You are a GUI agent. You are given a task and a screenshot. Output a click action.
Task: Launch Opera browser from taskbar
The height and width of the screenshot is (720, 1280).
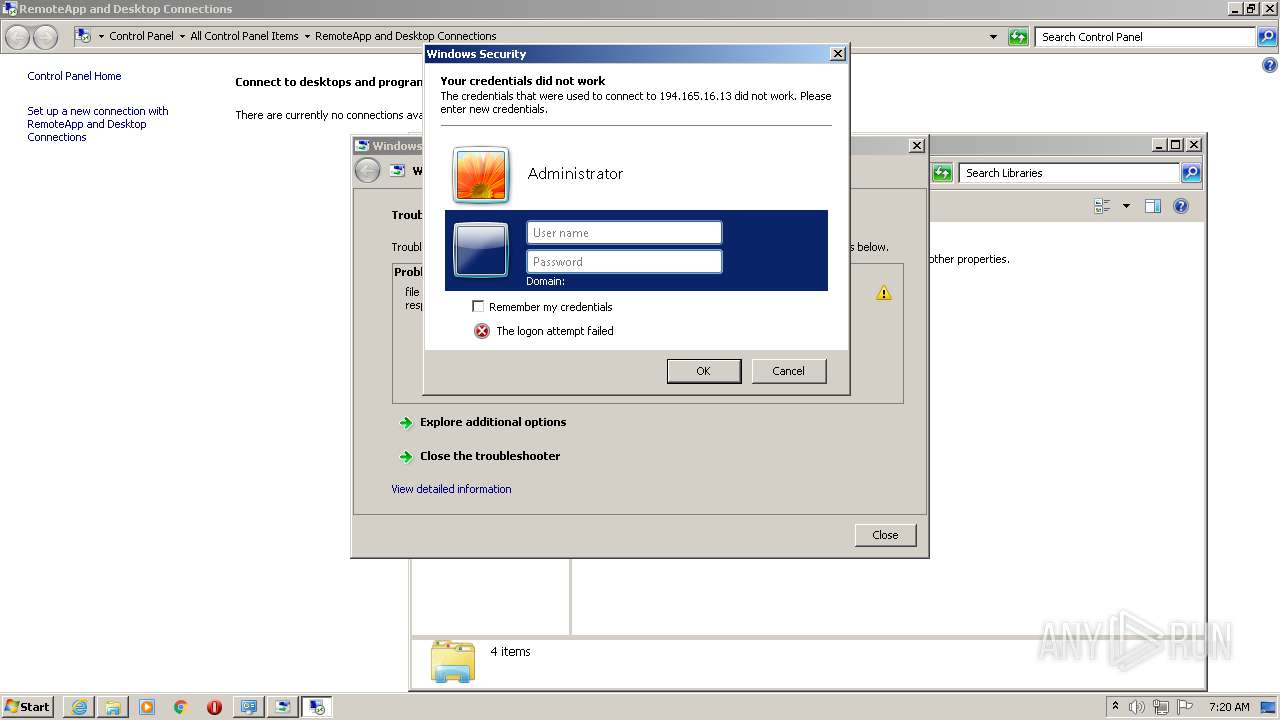[x=214, y=707]
